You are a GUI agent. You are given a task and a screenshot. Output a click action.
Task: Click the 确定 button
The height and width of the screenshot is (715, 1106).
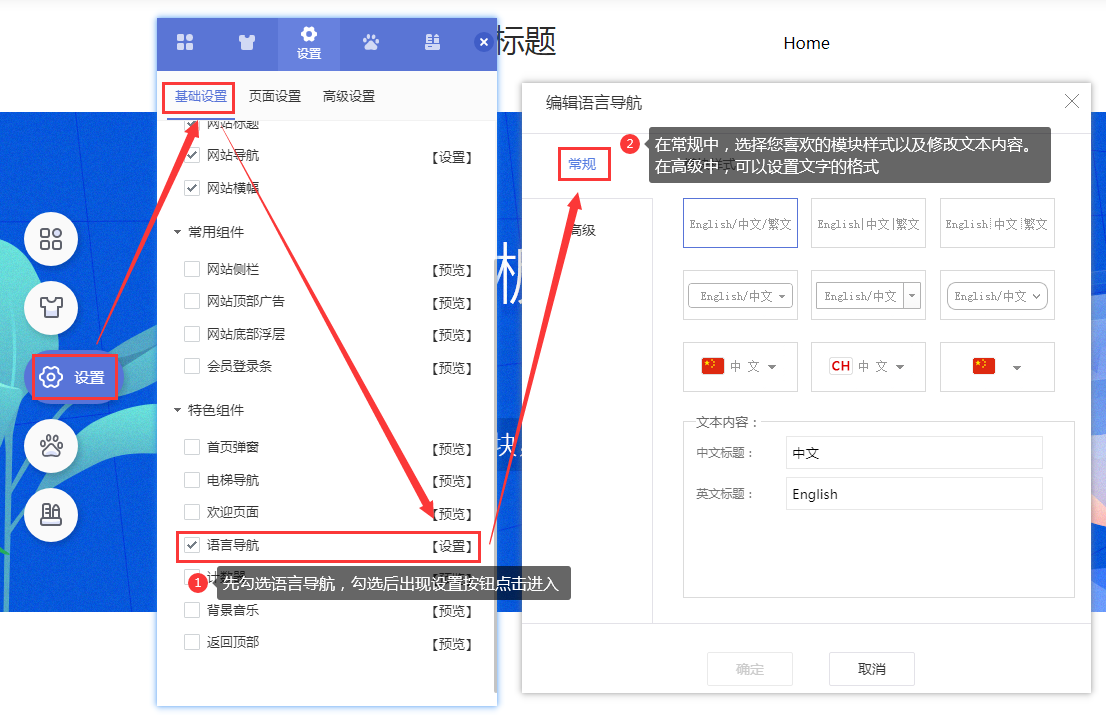(750, 669)
